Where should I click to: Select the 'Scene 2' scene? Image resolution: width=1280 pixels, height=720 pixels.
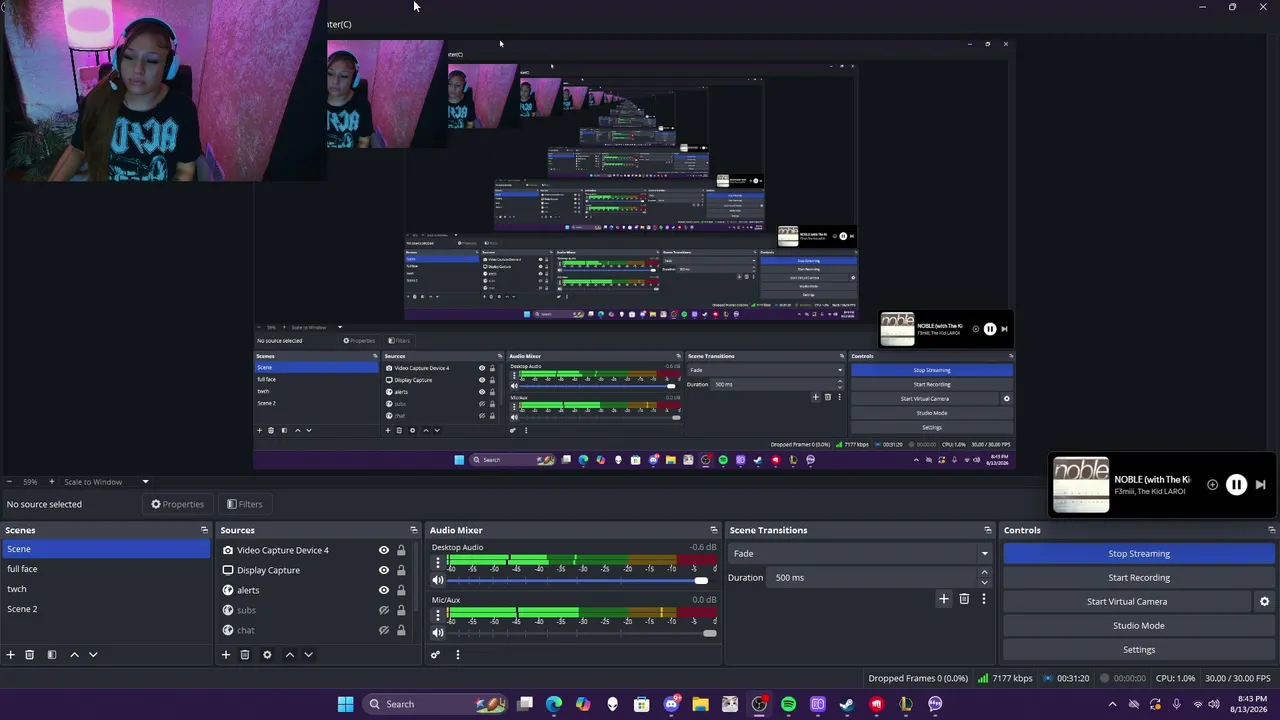pyautogui.click(x=105, y=609)
